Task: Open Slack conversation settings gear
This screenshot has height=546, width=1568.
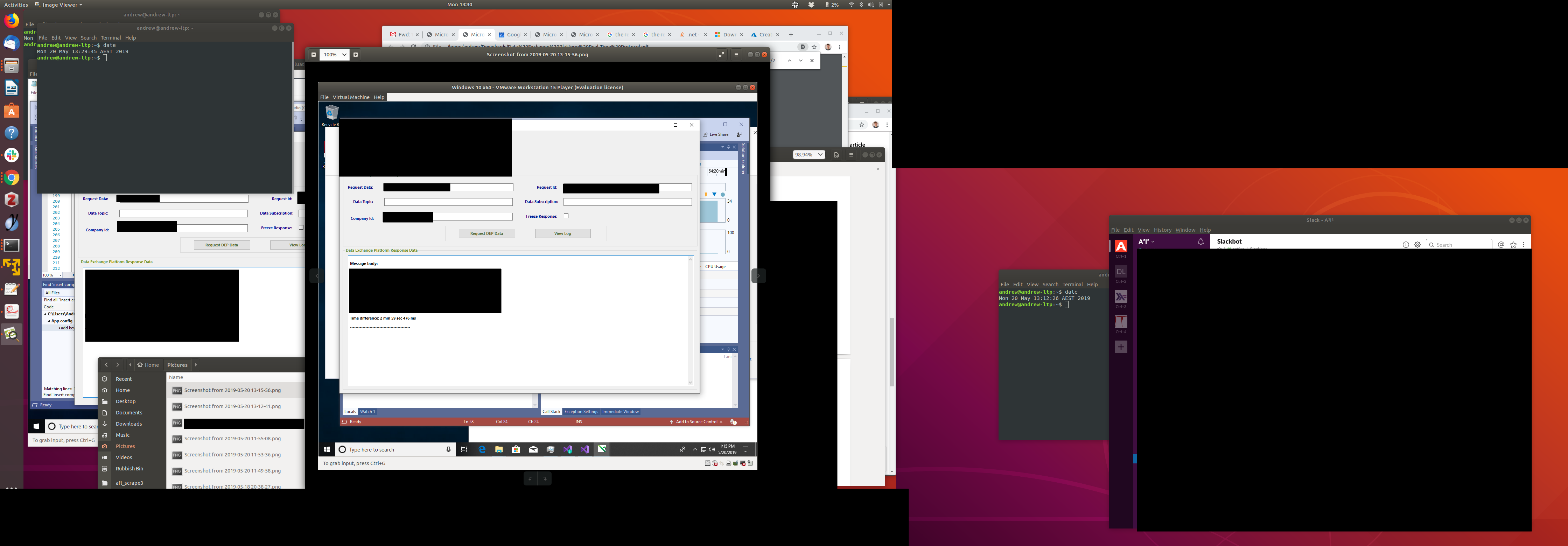Action: (1417, 245)
